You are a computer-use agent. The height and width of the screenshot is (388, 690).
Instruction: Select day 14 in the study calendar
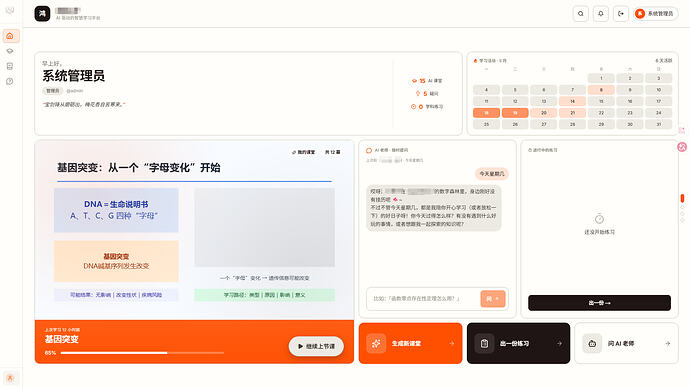572,101
